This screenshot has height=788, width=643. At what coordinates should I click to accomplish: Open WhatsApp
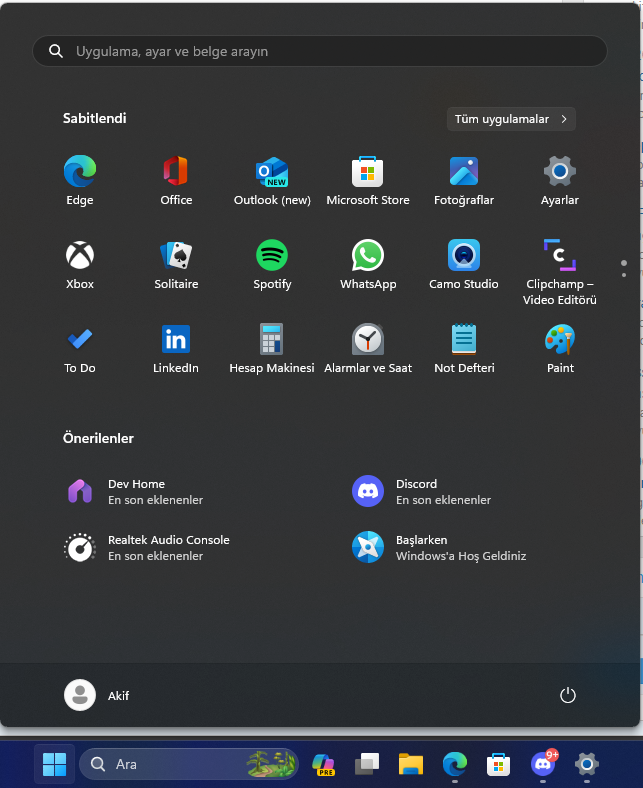[x=368, y=264]
